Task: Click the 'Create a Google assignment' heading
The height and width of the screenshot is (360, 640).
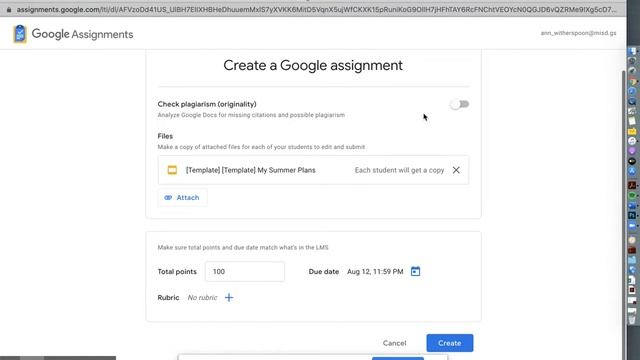Action: pyautogui.click(x=313, y=65)
